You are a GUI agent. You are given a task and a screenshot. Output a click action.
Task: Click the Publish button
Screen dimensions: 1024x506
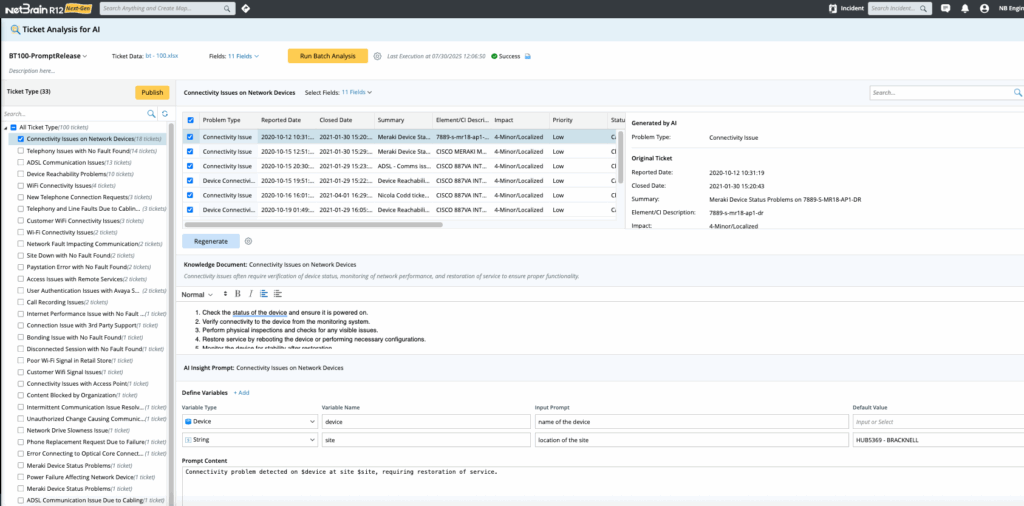[x=152, y=92]
